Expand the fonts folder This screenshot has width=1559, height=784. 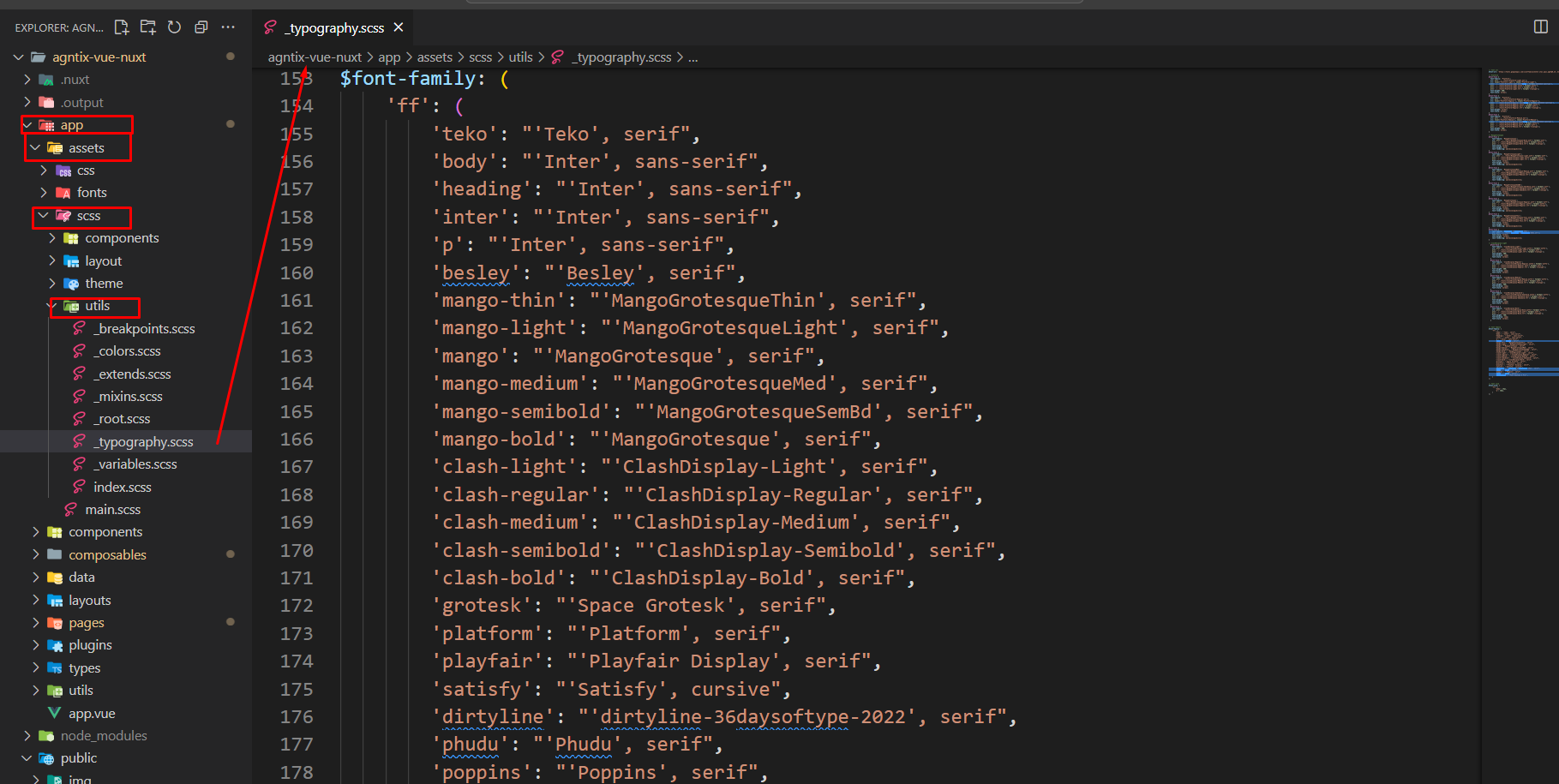[x=92, y=193]
